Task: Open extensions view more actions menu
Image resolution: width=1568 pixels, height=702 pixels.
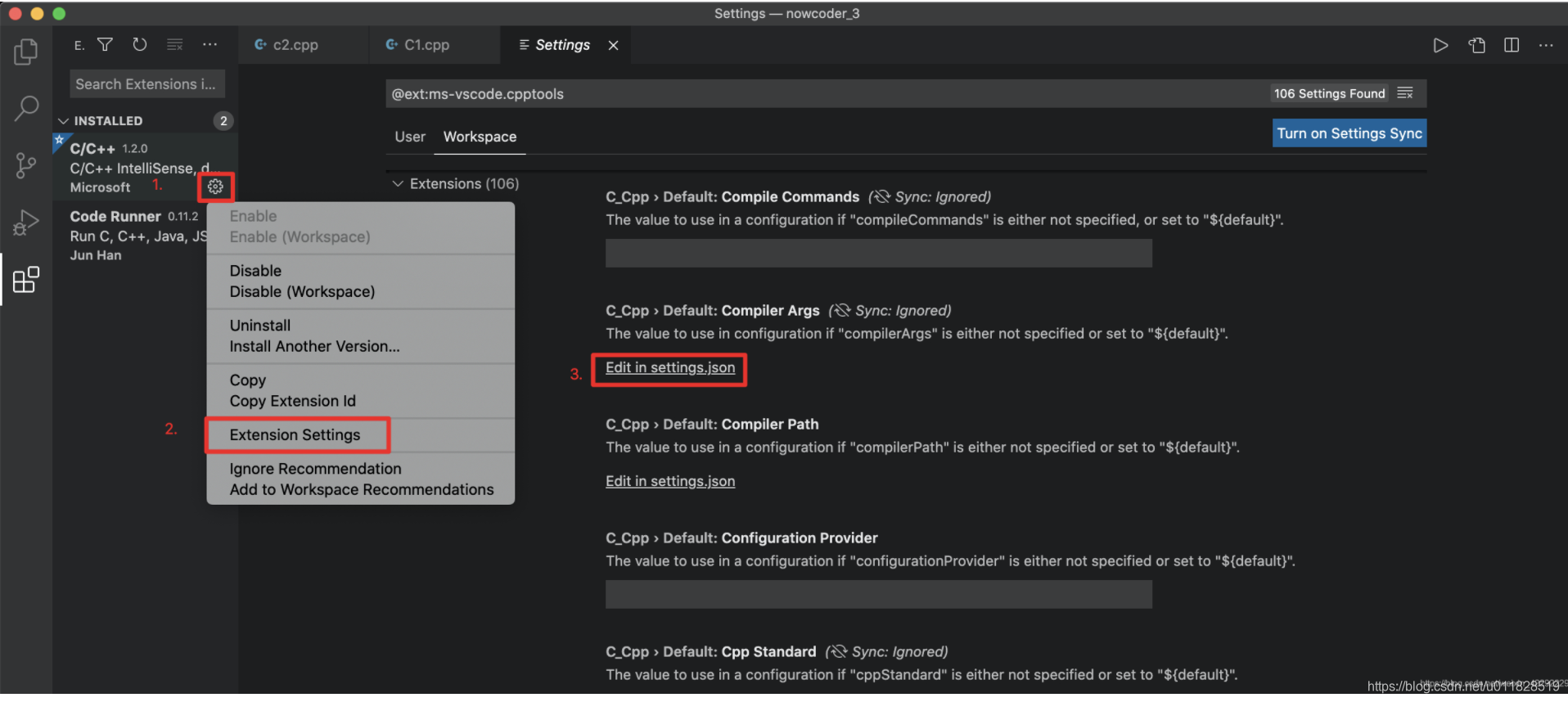Action: tap(210, 45)
